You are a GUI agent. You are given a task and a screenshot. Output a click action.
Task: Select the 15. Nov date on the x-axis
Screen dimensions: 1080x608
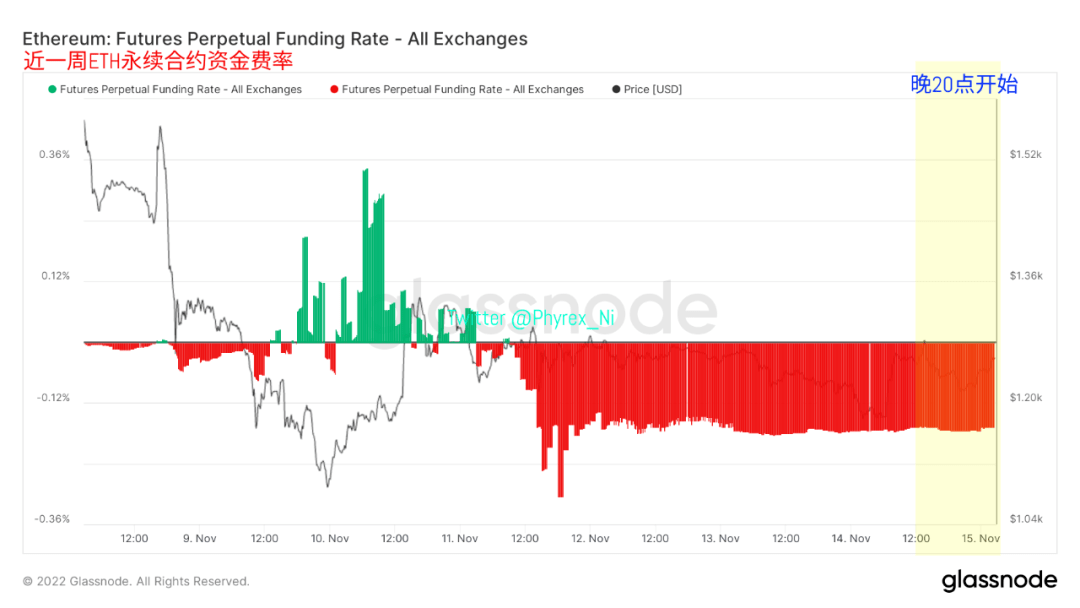982,538
